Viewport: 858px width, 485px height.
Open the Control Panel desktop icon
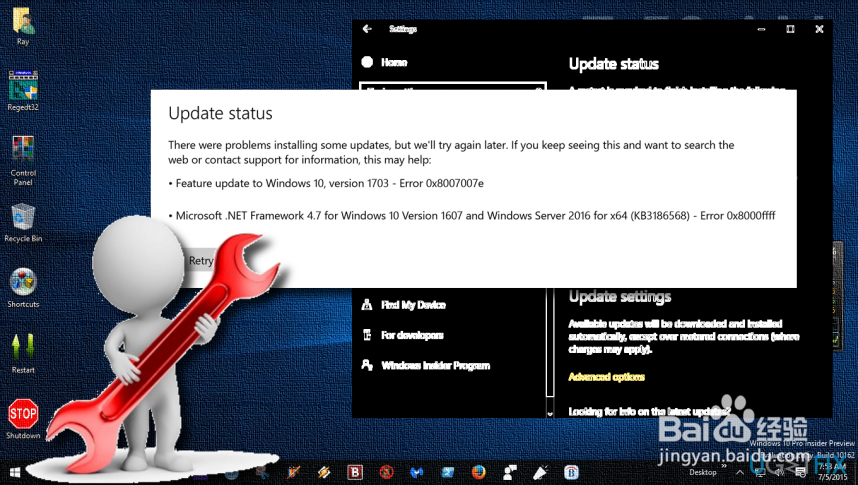[x=23, y=161]
